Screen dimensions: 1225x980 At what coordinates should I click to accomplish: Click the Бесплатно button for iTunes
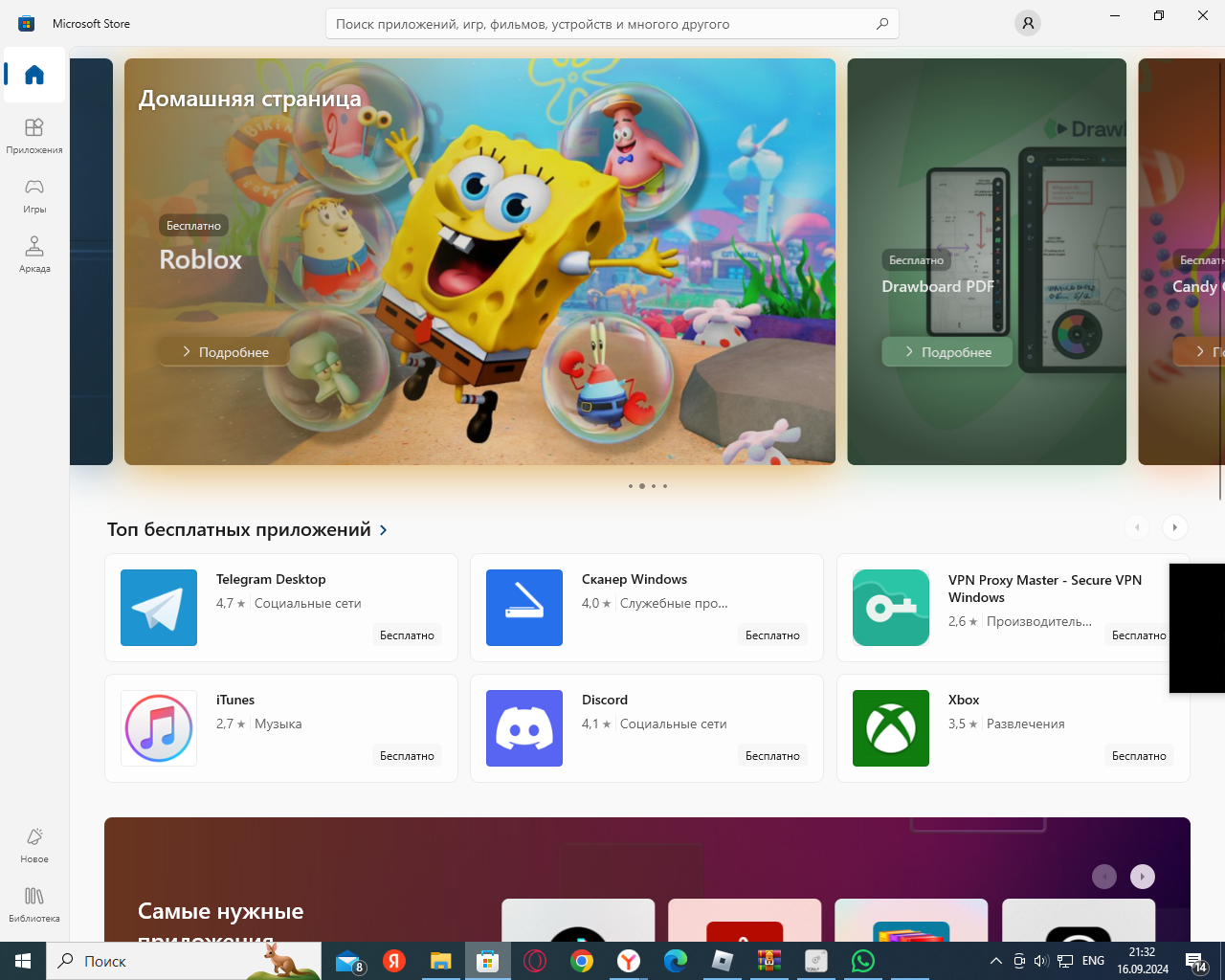[407, 756]
